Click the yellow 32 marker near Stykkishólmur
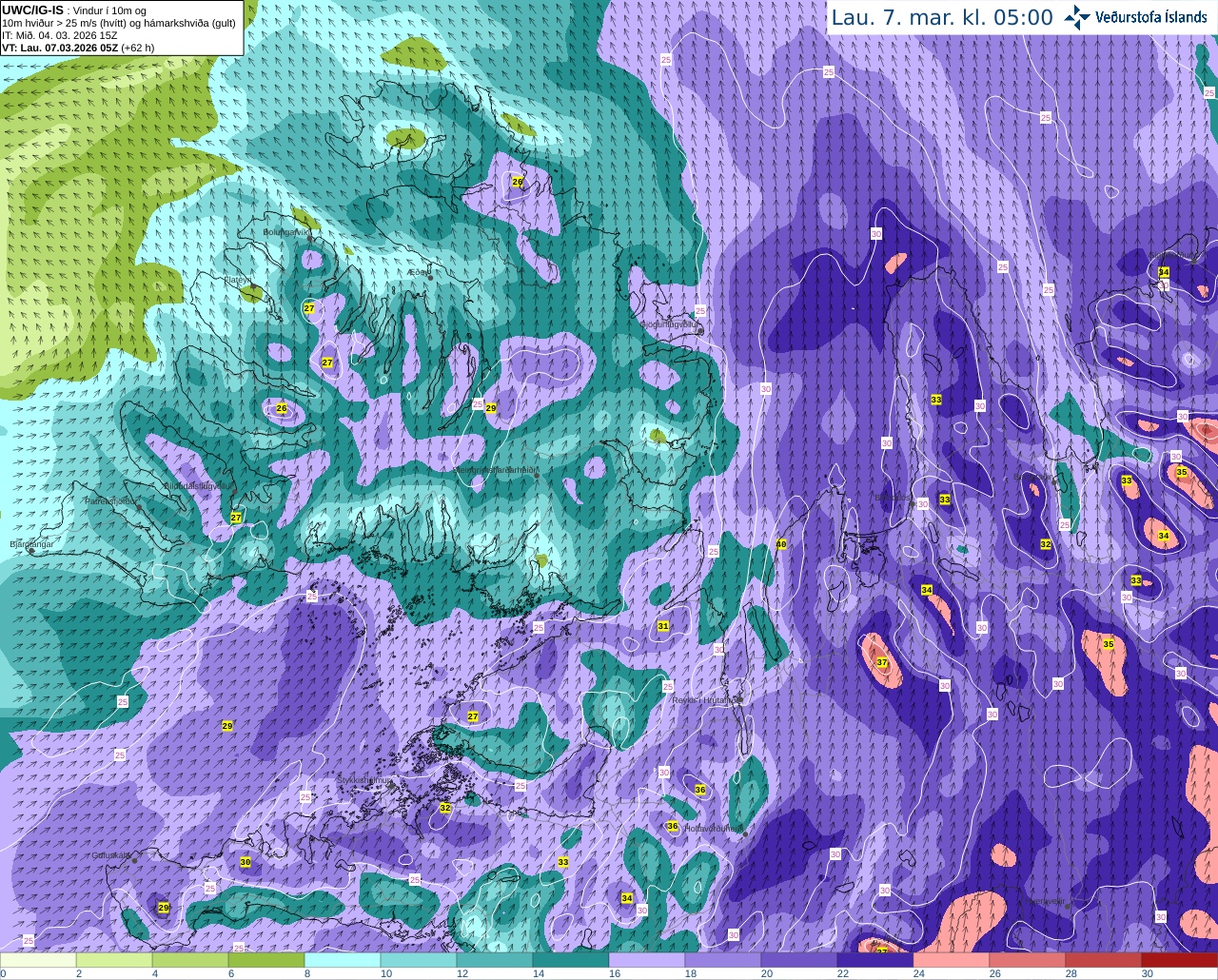Image resolution: width=1218 pixels, height=980 pixels. point(445,808)
